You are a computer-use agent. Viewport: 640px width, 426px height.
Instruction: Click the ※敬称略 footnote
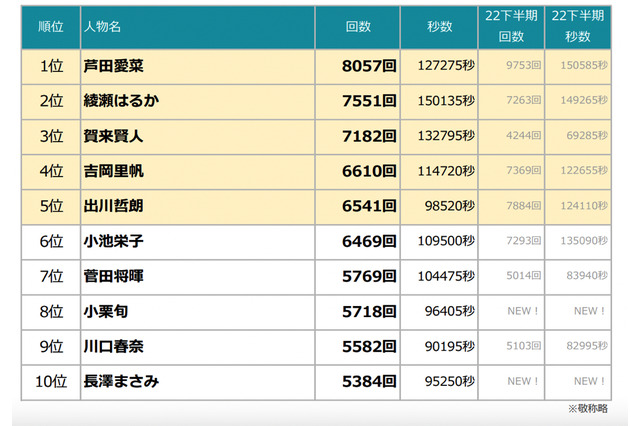click(588, 408)
